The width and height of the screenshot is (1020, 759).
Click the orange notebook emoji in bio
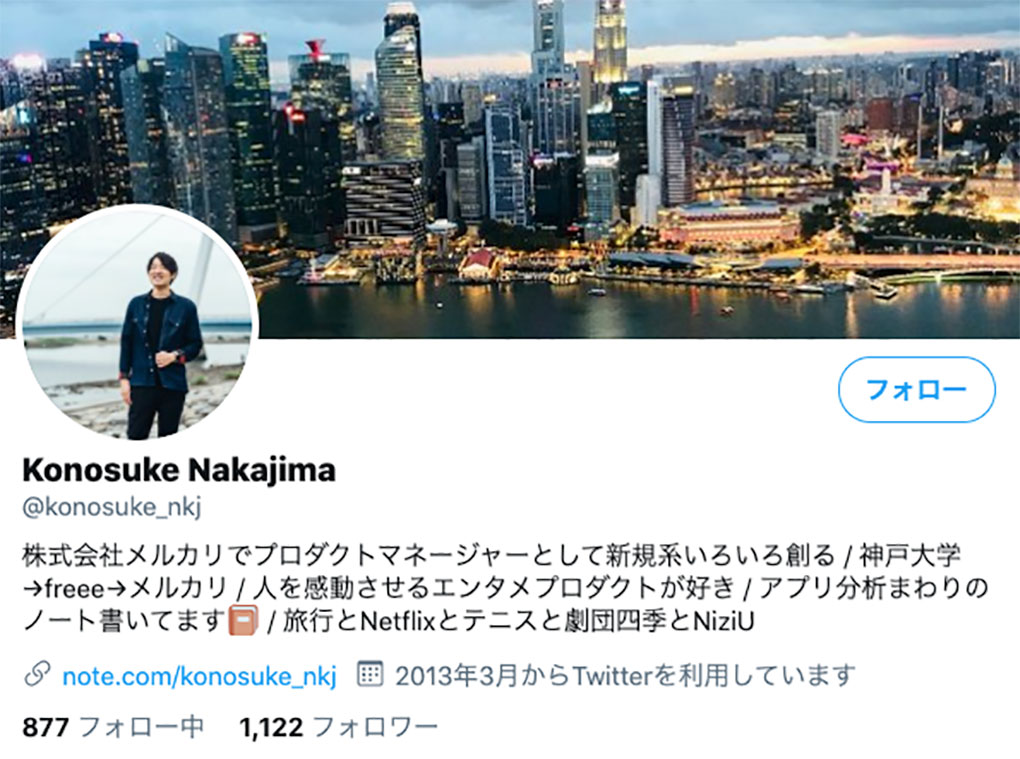[243, 620]
